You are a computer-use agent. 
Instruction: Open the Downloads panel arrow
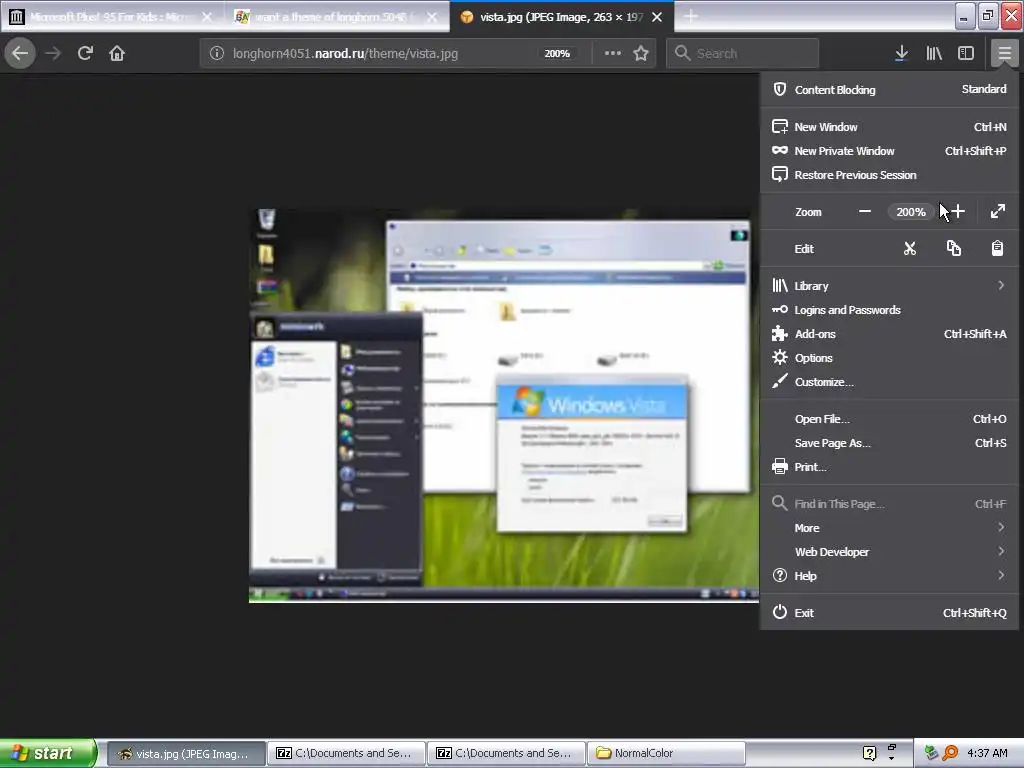pos(901,53)
